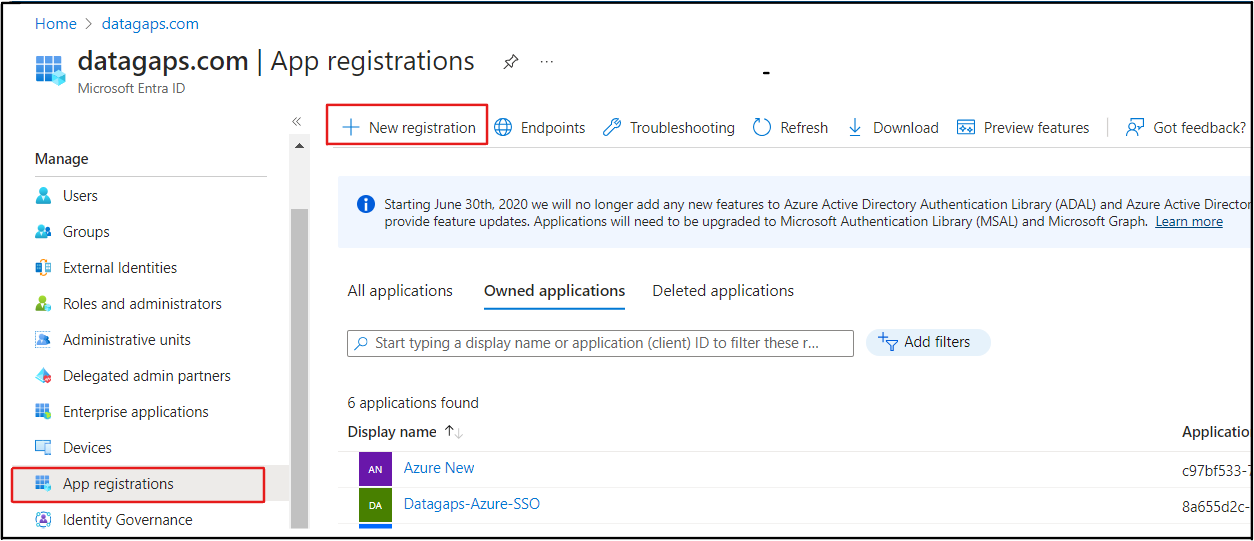1254x541 pixels.
Task: Click the Home breadcrumb link
Action: point(56,24)
